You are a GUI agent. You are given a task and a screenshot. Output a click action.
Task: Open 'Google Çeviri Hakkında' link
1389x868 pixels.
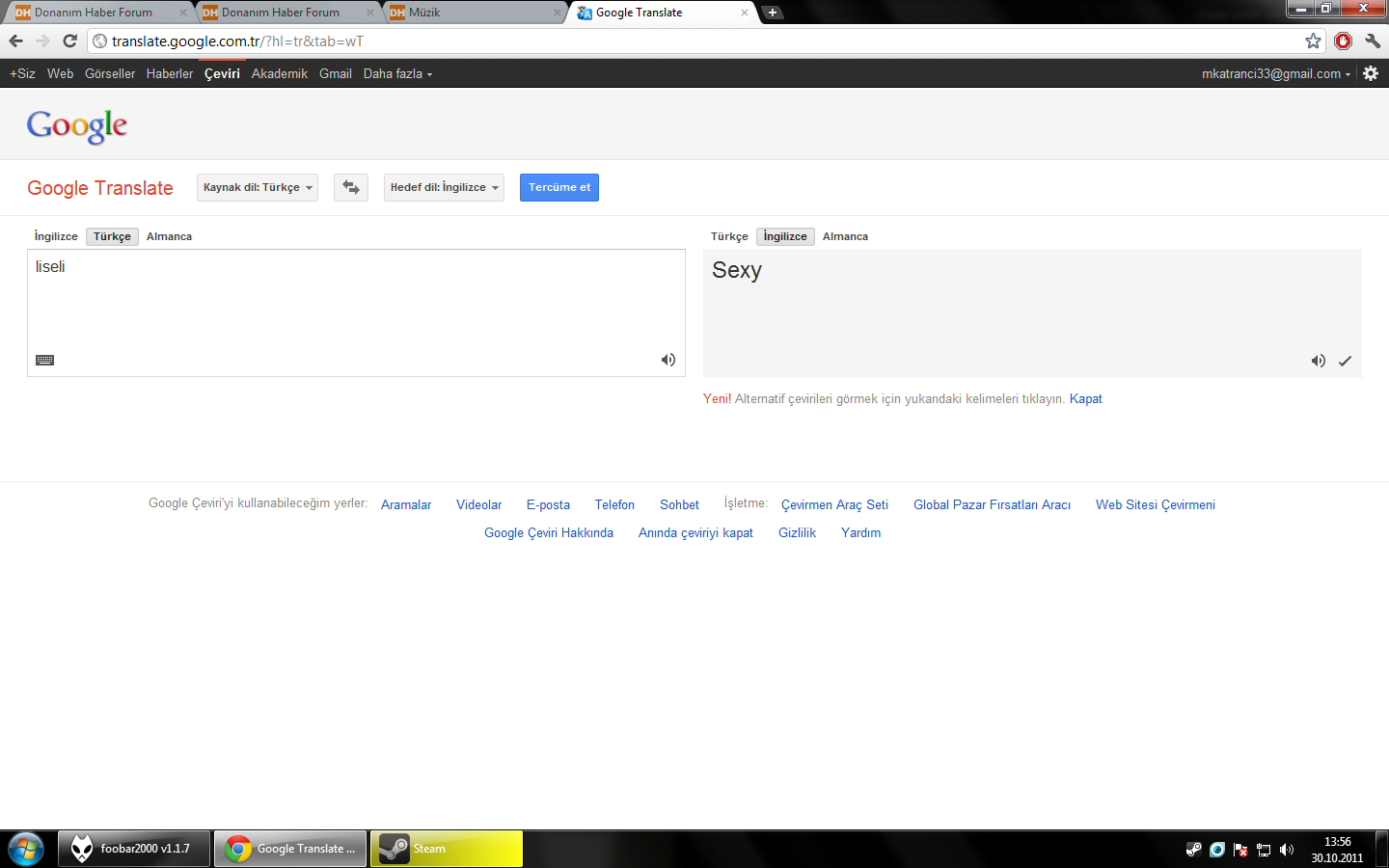(x=549, y=532)
